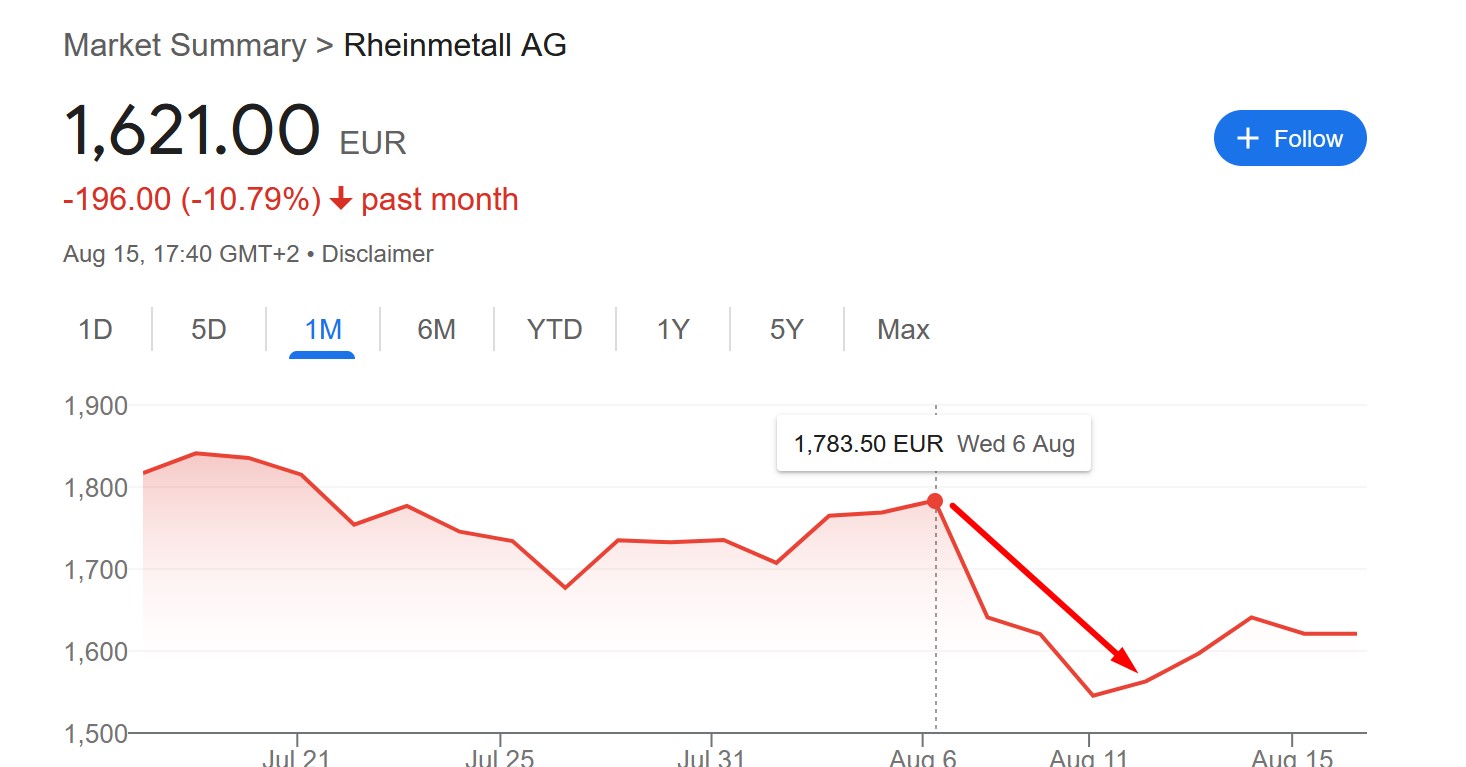
Task: Switch to the 5D range tab
Action: click(x=209, y=329)
